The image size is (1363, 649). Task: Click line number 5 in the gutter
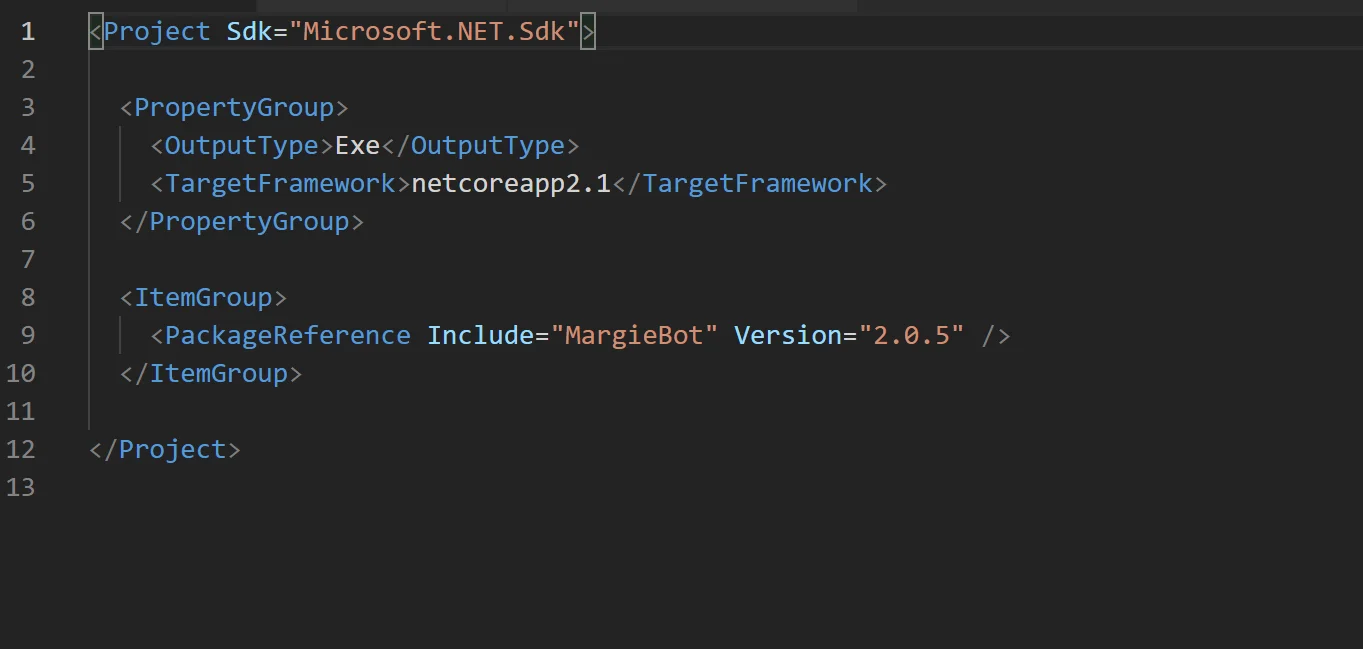click(x=27, y=184)
